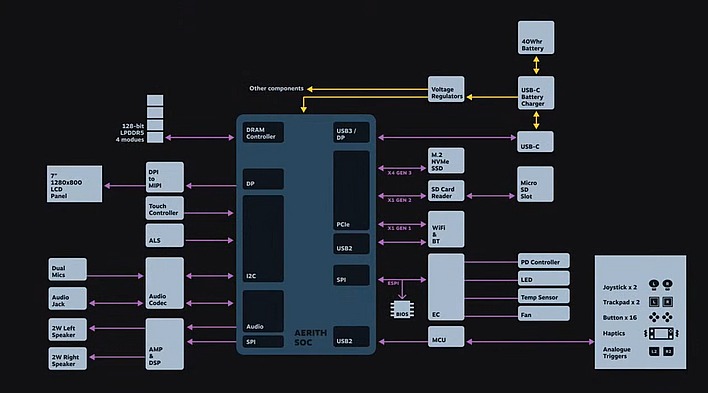The height and width of the screenshot is (393, 708).
Task: Select the Audio block in the SOC
Action: 263,311
